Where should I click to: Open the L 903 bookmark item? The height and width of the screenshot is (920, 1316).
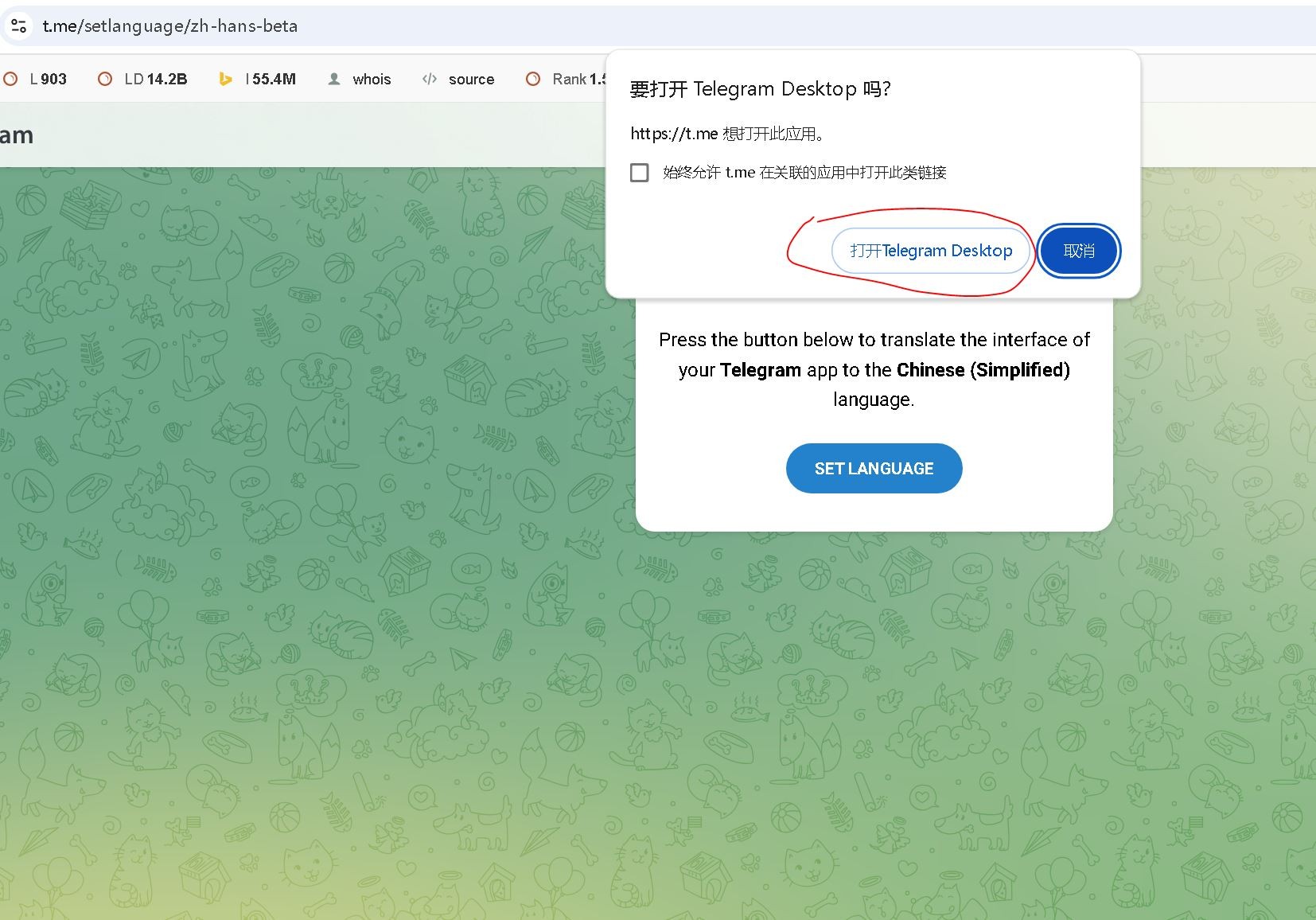coord(36,79)
